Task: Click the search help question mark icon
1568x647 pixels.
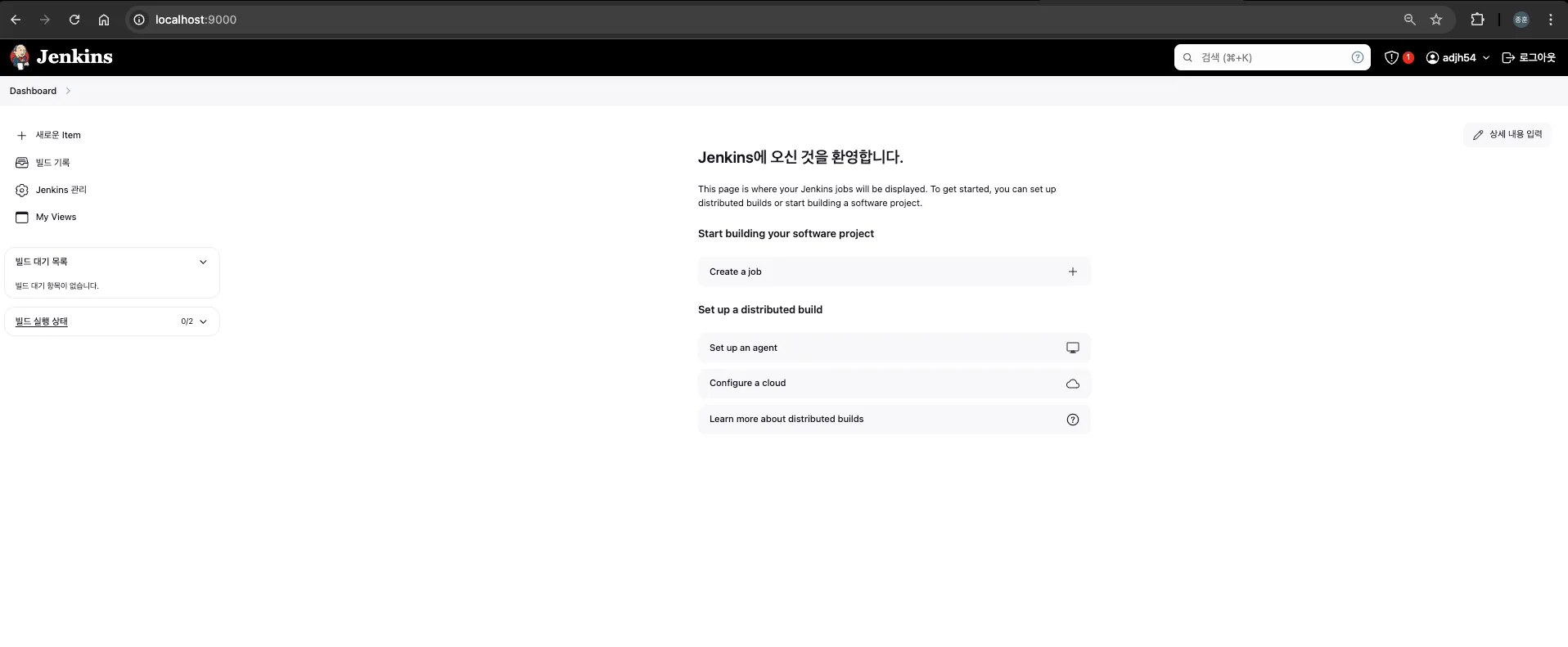Action: [x=1358, y=57]
